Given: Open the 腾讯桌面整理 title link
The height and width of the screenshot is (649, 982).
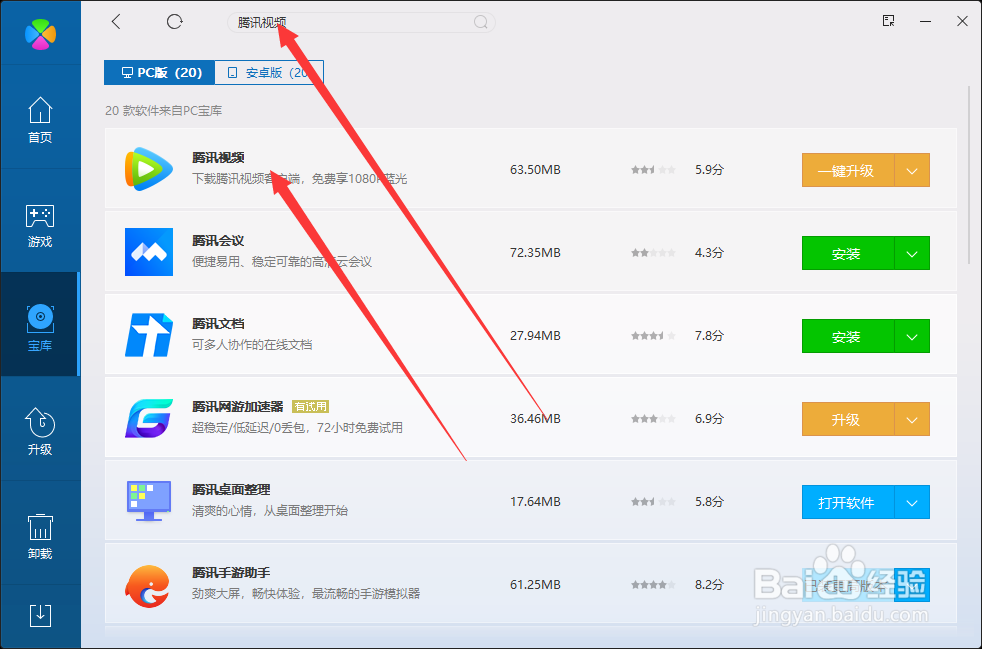Looking at the screenshot, I should click(231, 490).
